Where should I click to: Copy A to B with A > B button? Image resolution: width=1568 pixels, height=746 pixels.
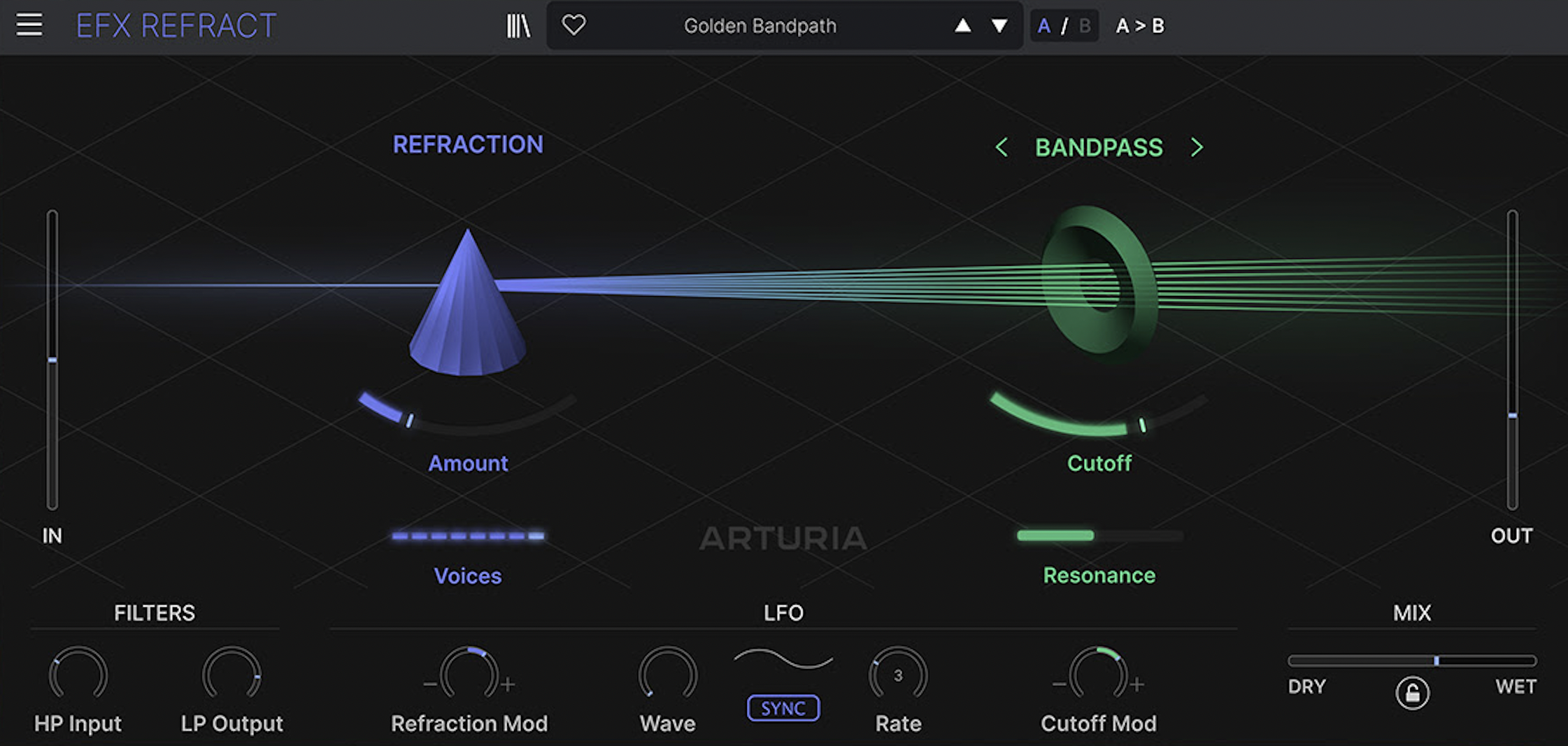(1140, 26)
